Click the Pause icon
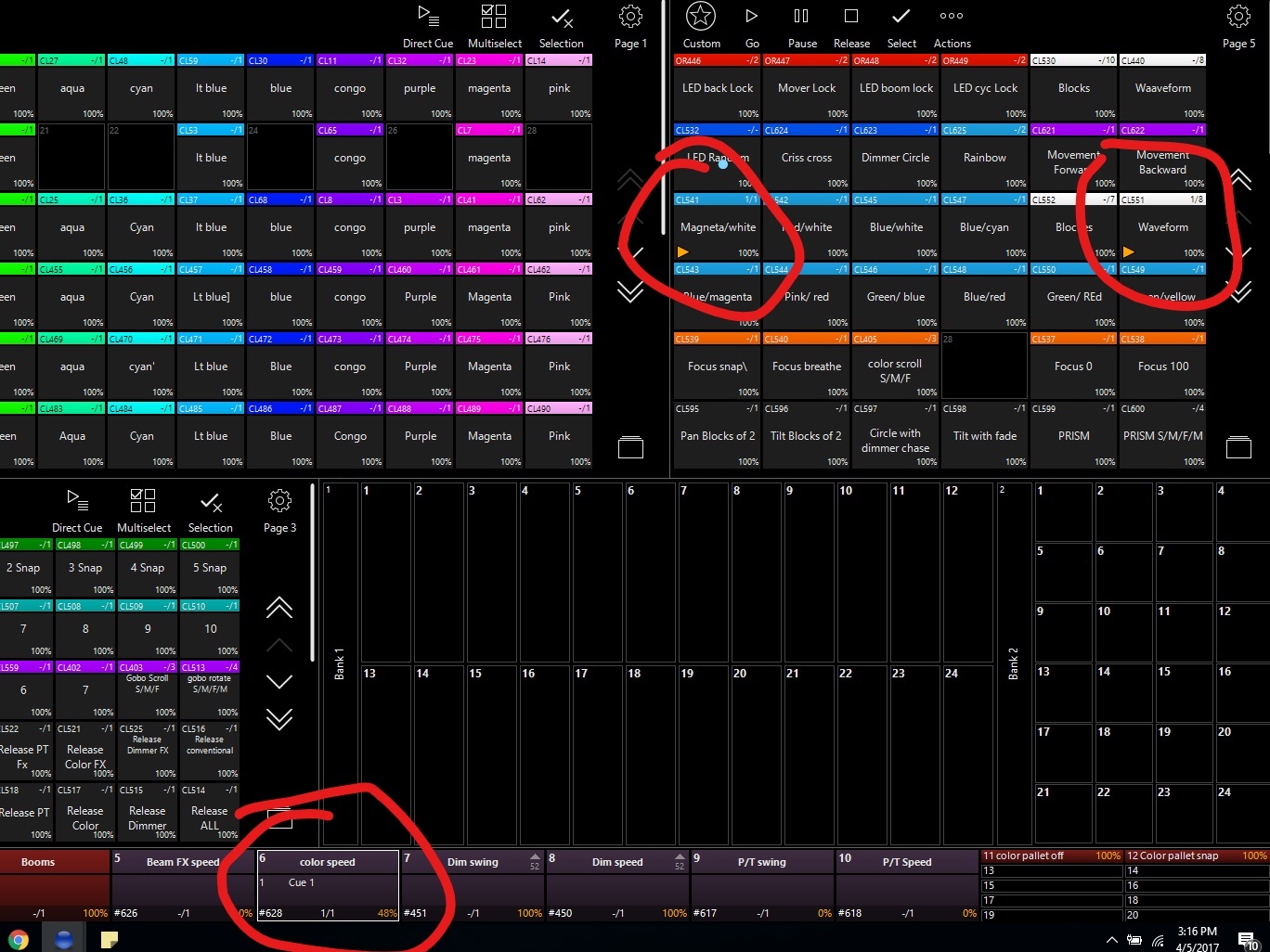 (x=801, y=16)
